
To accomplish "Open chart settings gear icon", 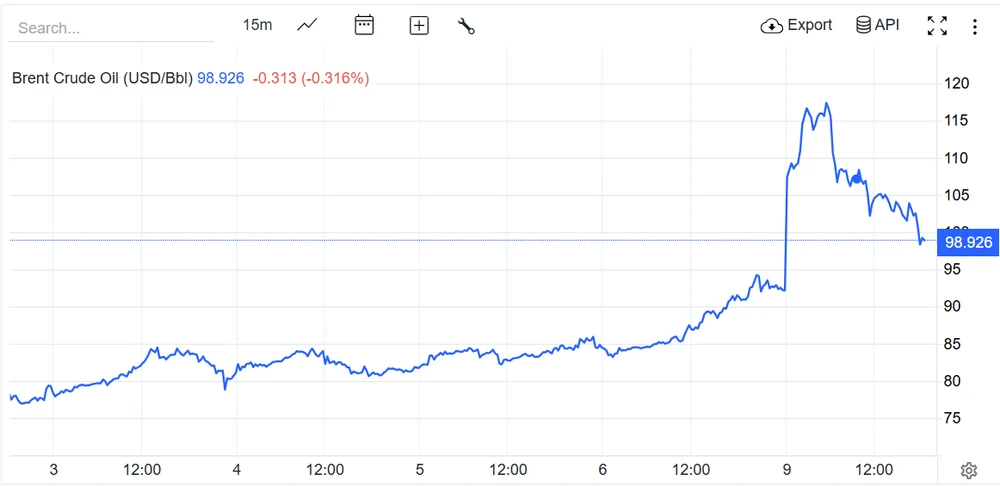I will click(x=968, y=470).
